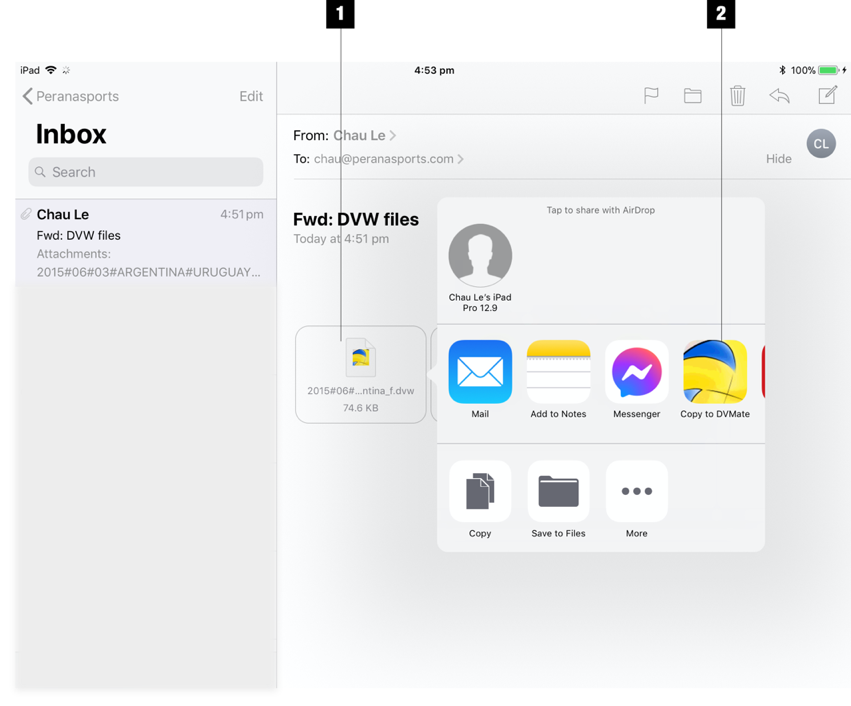Tap Edit in the Inbox header
The height and width of the screenshot is (706, 851).
click(251, 96)
